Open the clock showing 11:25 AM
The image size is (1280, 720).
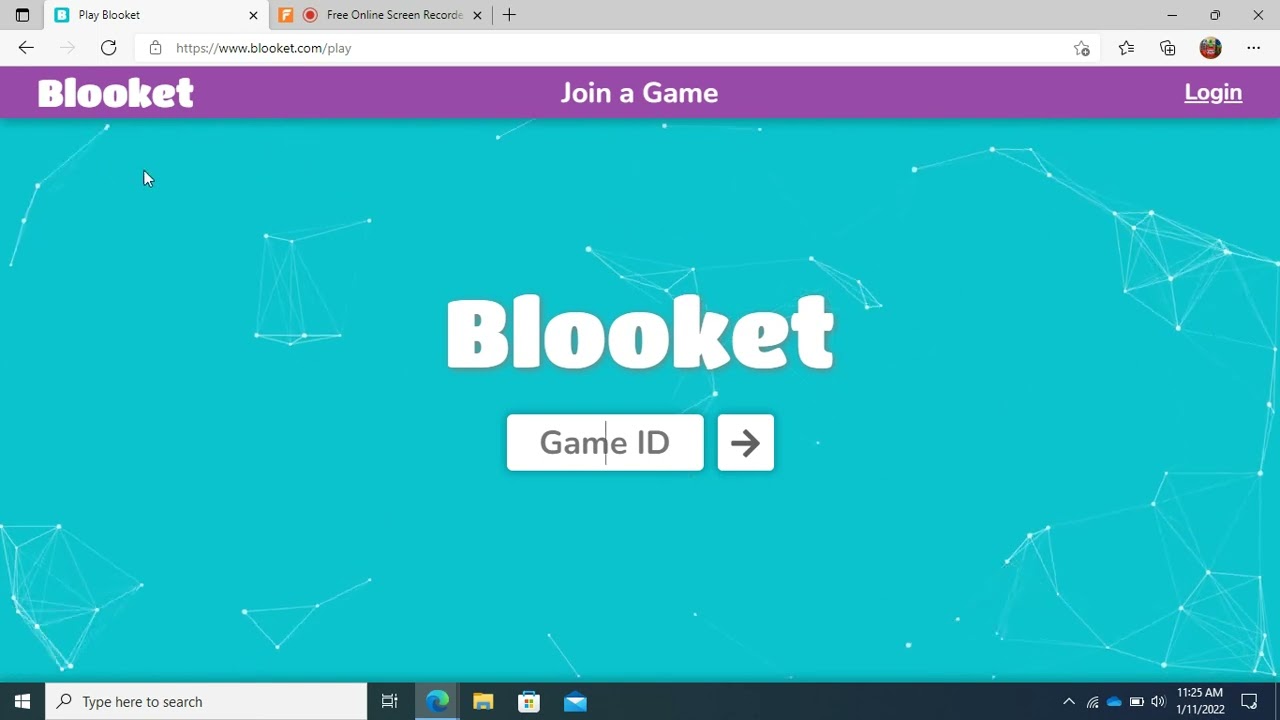click(x=1200, y=701)
